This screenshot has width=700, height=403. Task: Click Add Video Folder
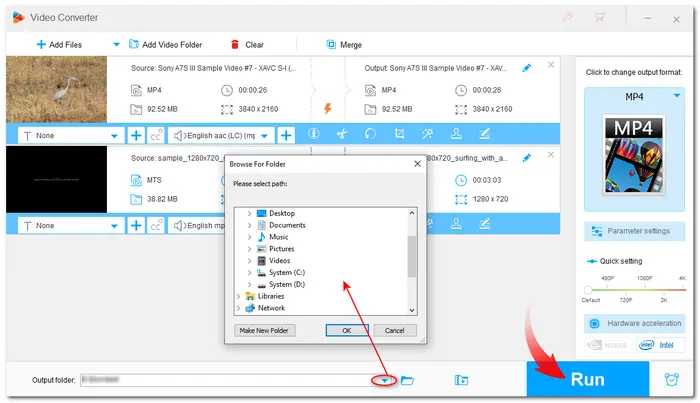(165, 45)
